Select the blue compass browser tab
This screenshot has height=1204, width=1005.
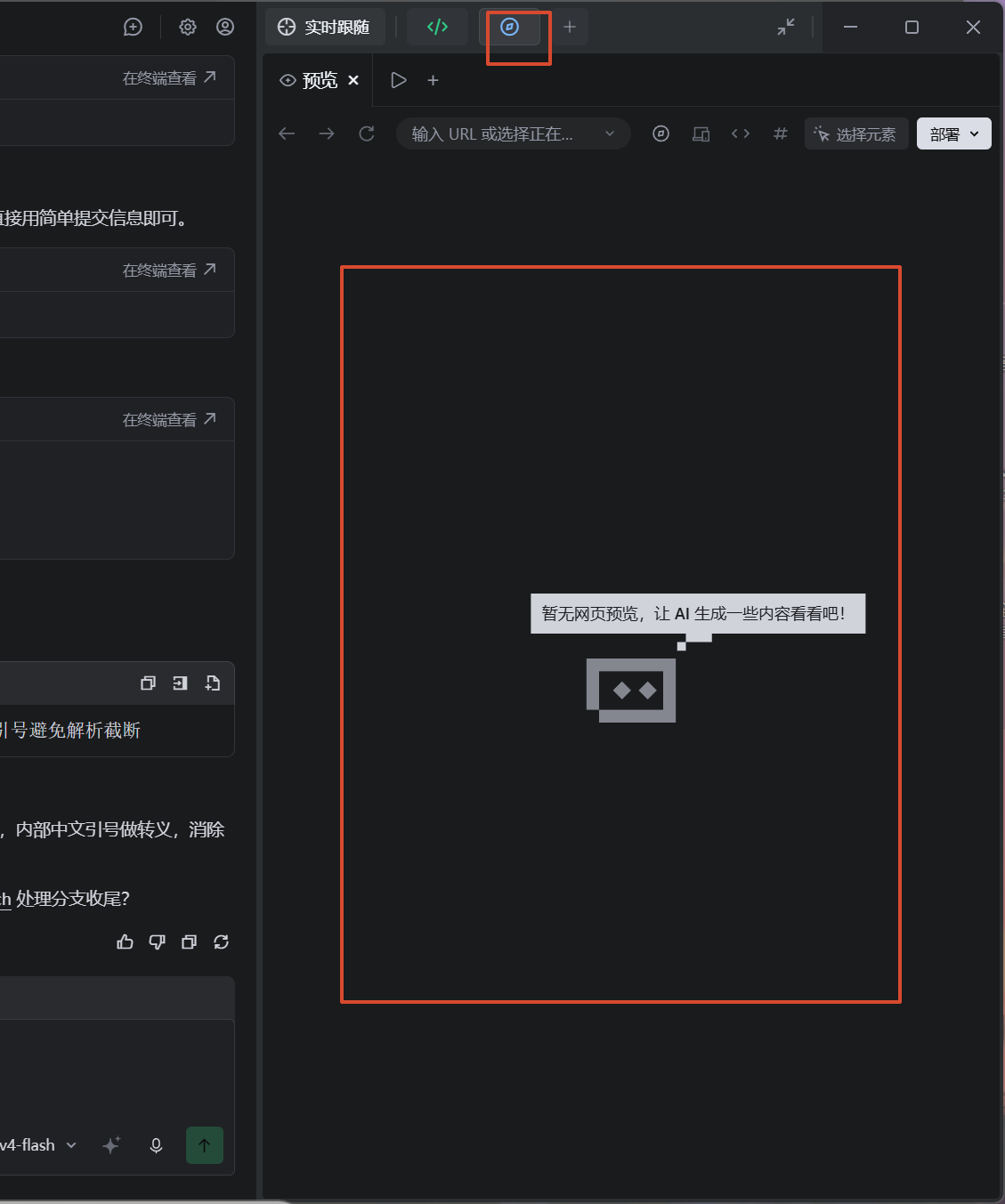coord(510,27)
